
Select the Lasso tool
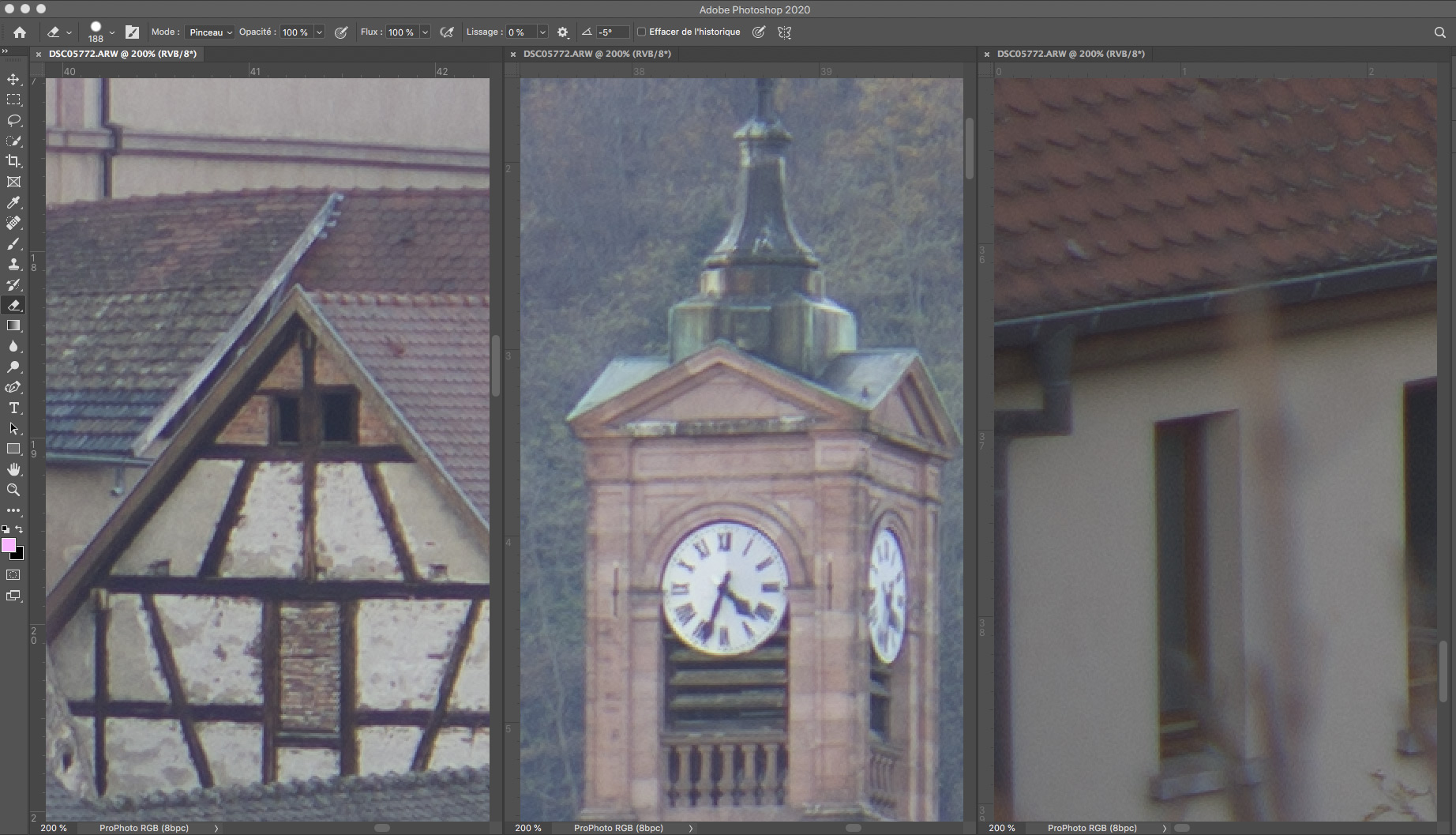pyautogui.click(x=13, y=120)
